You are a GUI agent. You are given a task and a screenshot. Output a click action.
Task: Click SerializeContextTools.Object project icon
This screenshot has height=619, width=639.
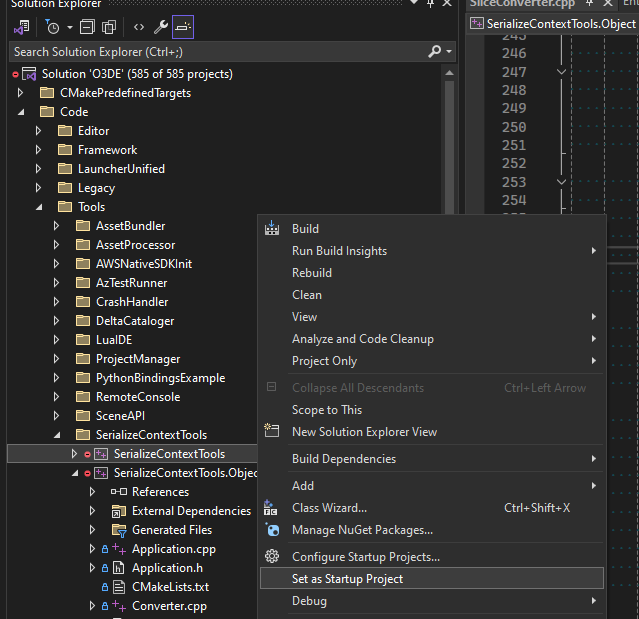[101, 473]
